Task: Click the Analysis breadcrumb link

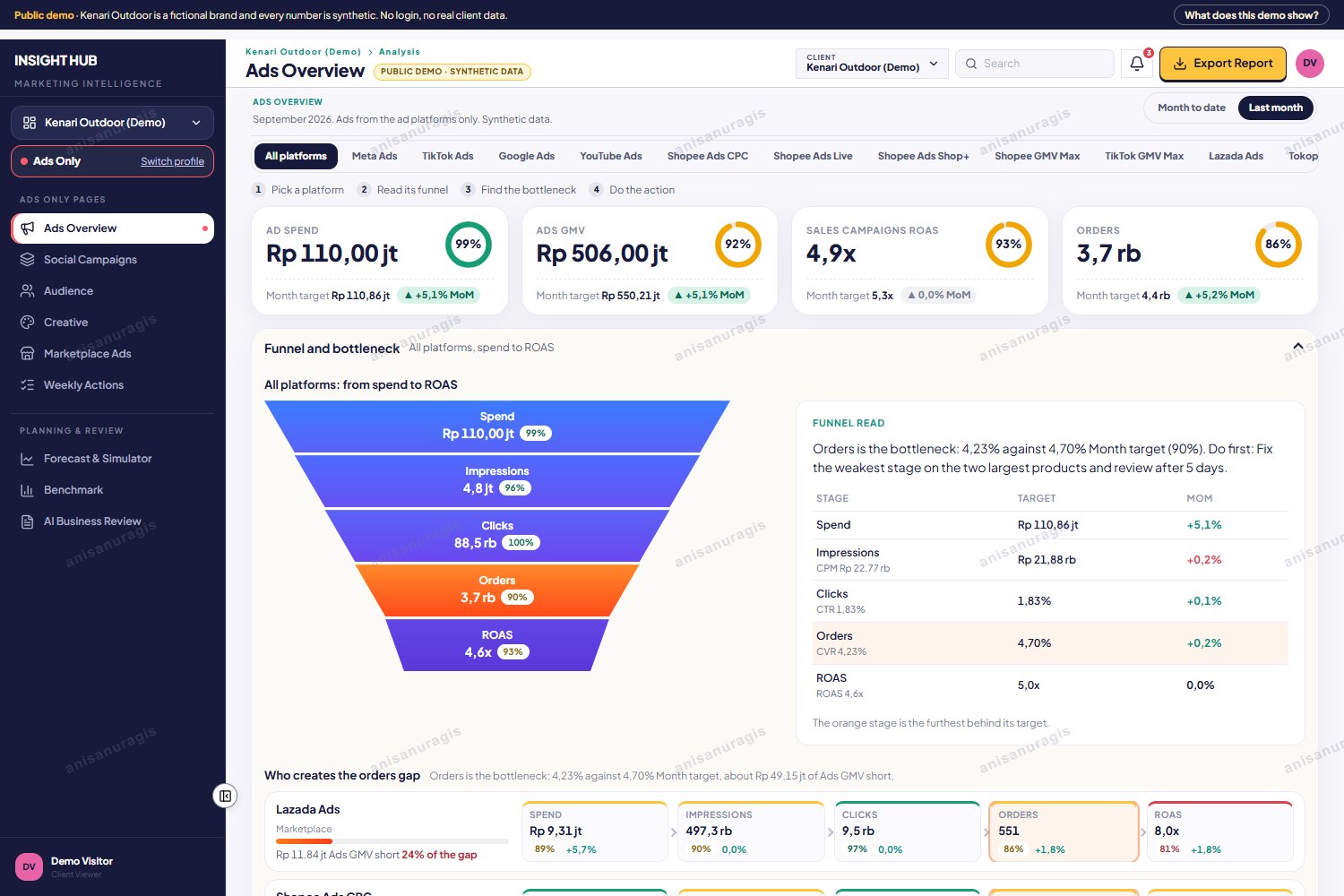Action: 400,52
